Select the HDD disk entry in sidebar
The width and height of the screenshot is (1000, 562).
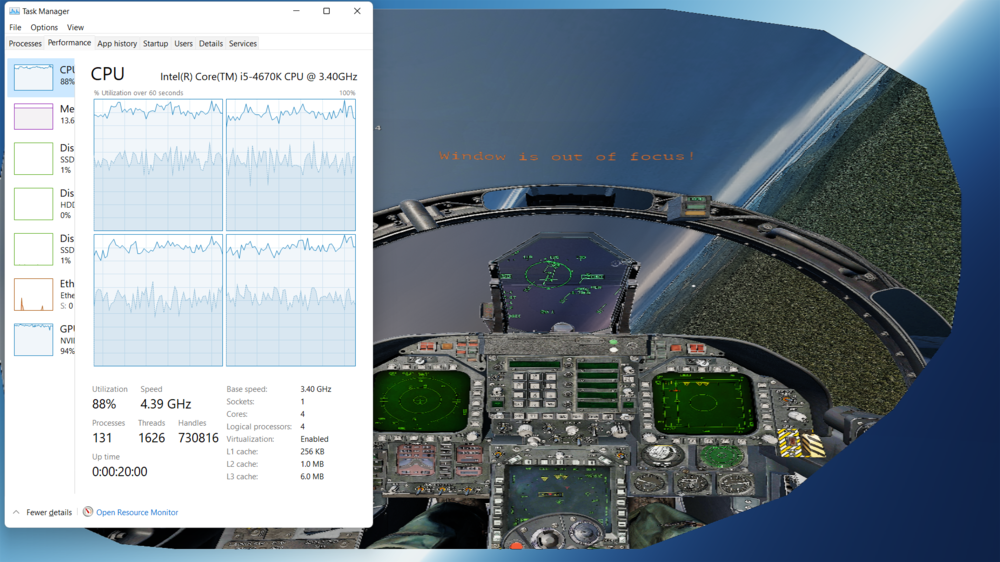pos(43,203)
